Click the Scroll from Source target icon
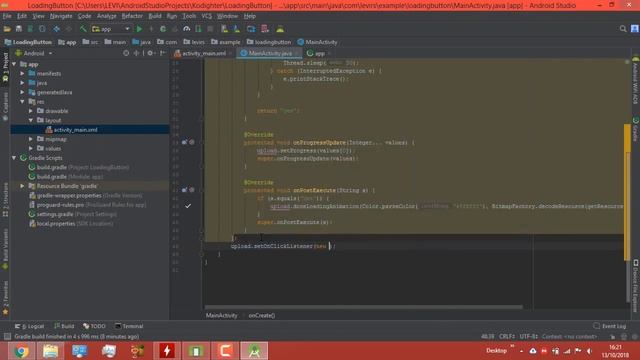 pos(126,53)
